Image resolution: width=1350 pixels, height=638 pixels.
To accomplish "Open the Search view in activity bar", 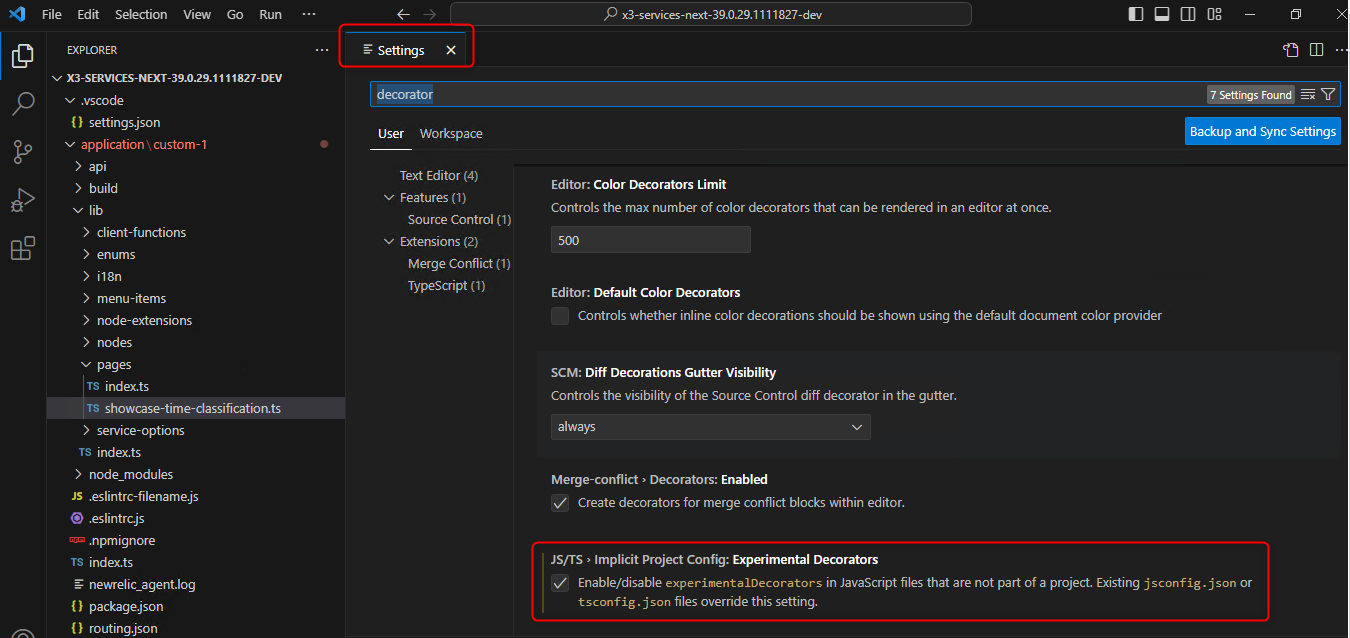I will click(23, 103).
